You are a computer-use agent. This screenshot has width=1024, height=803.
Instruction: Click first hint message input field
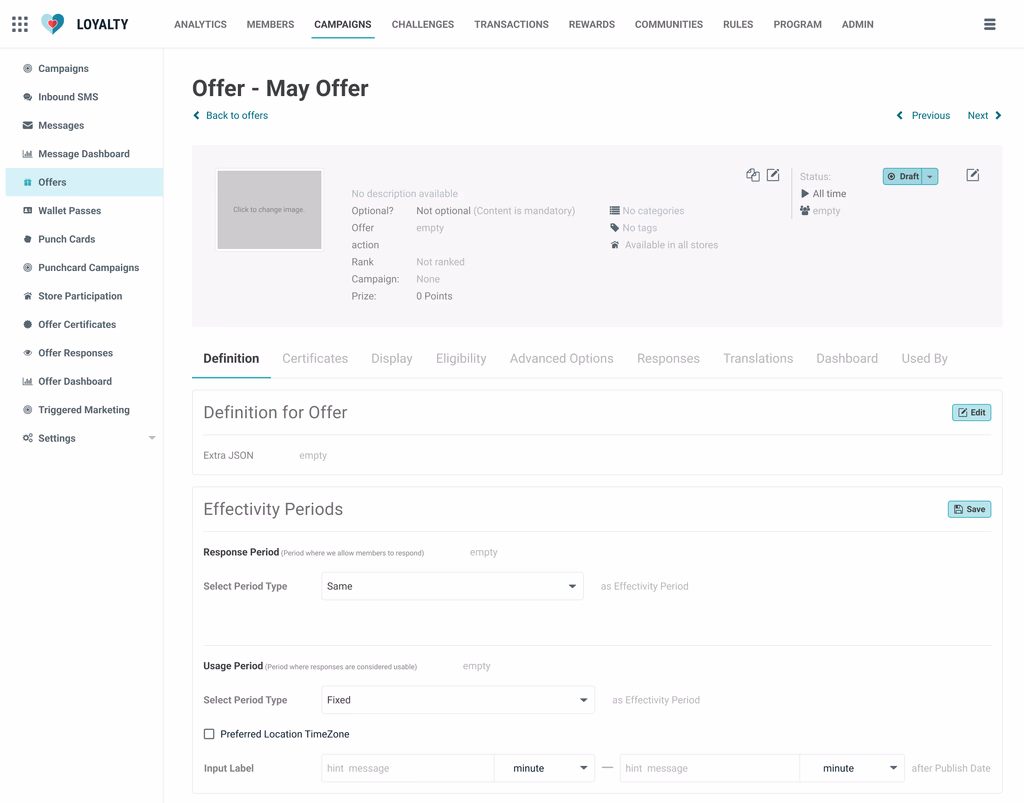click(408, 768)
